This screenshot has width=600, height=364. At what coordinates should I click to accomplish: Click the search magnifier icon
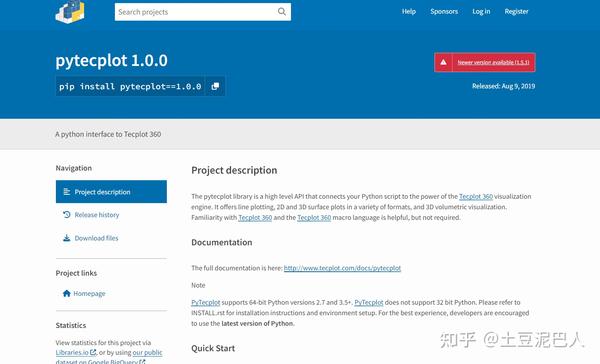pyautogui.click(x=282, y=11)
